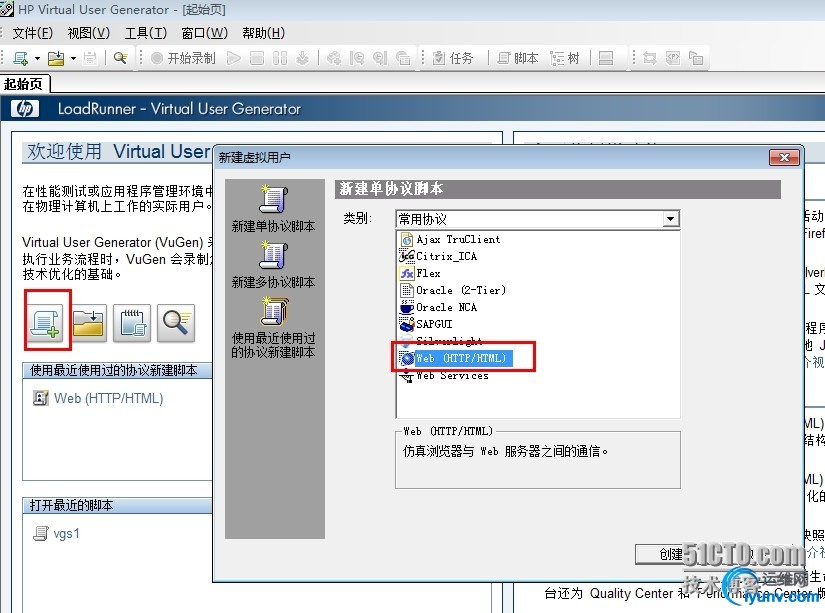Click the rightmost toolbar copy-window icon
This screenshot has width=825, height=613.
coord(696,58)
